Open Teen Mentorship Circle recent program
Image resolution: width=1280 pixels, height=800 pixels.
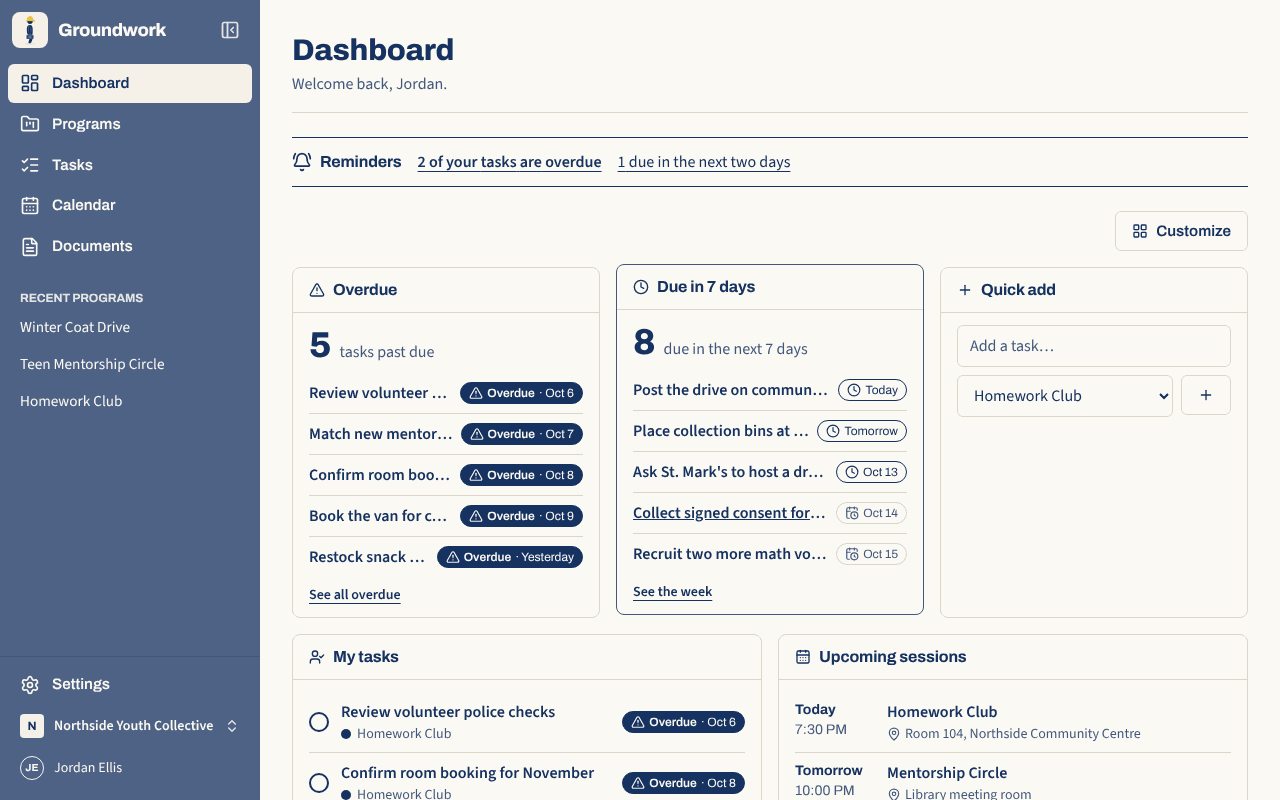[x=130, y=364]
